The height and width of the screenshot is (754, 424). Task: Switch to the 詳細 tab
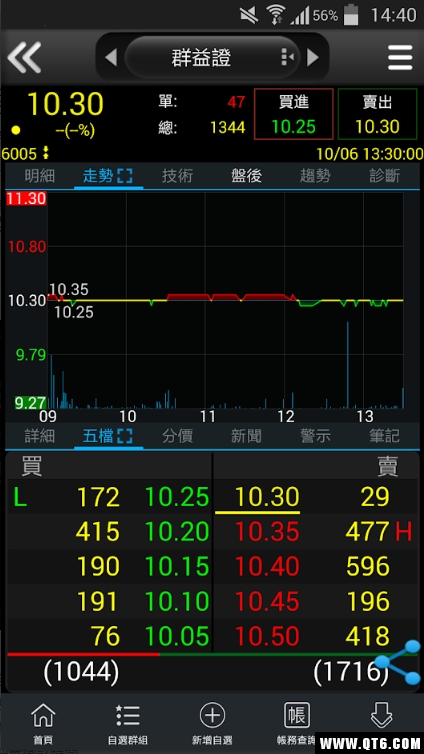point(40,436)
